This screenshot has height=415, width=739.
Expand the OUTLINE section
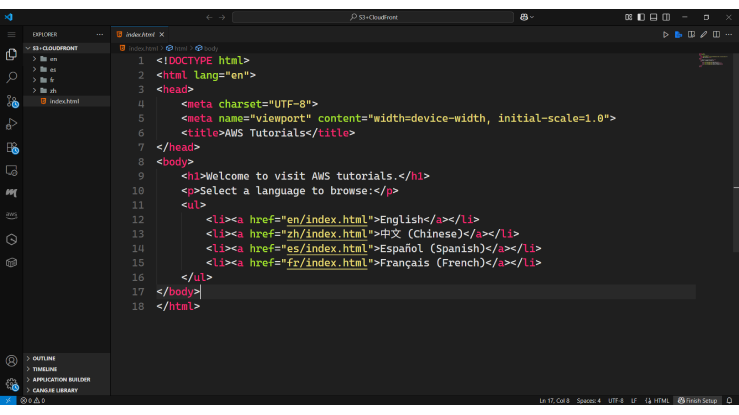(x=43, y=358)
